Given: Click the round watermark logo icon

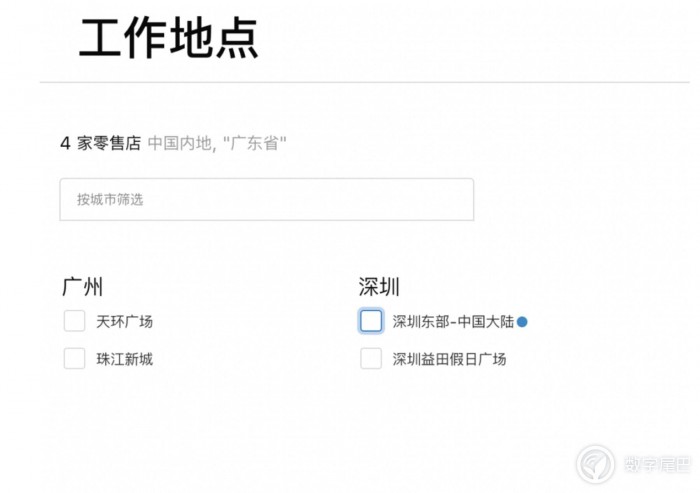Looking at the screenshot, I should pos(595,465).
